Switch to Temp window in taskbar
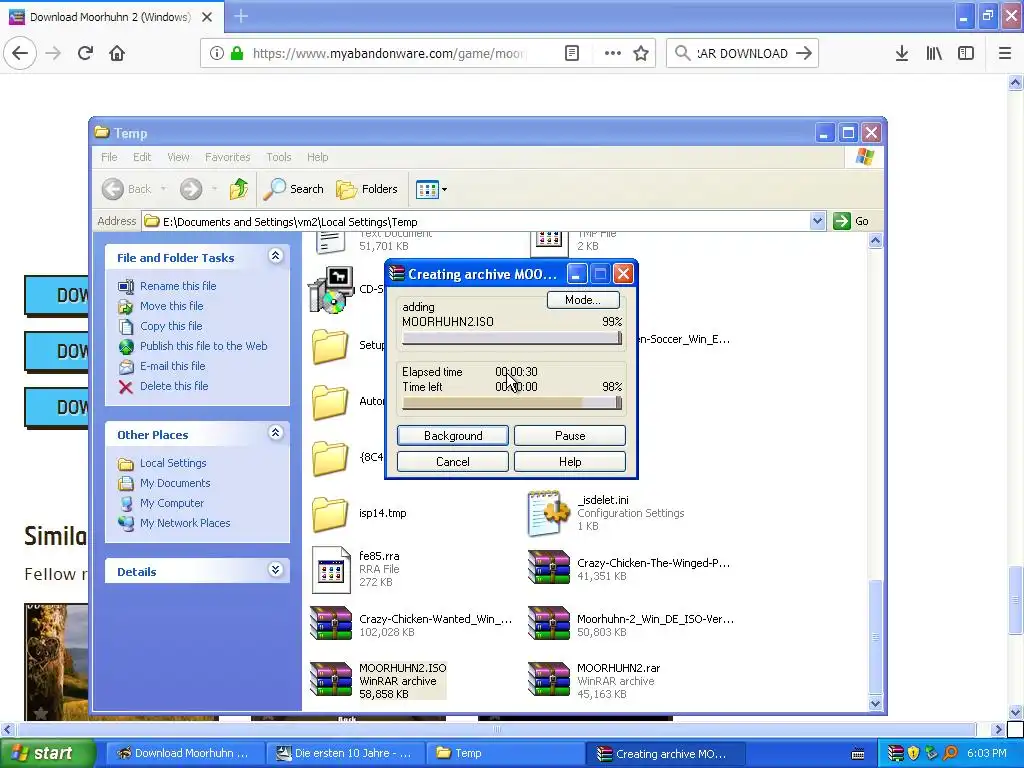 coord(504,753)
